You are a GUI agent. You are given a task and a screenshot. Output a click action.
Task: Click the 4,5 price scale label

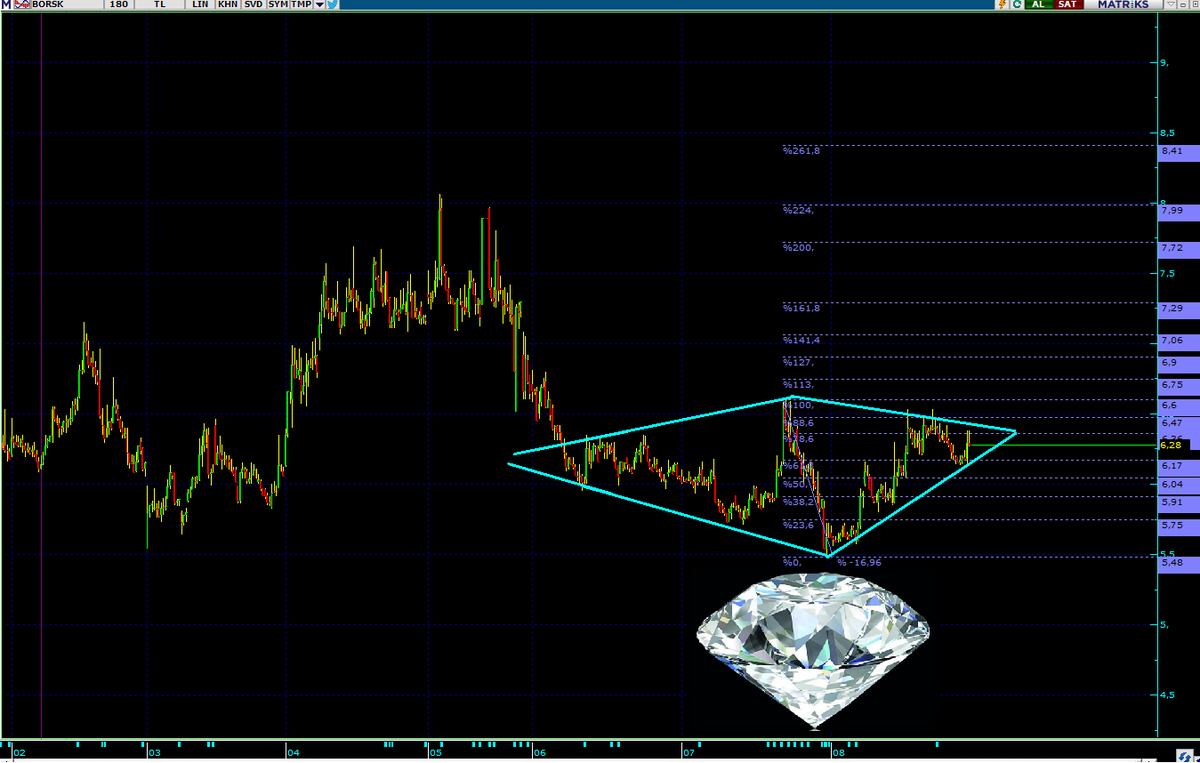(1167, 695)
